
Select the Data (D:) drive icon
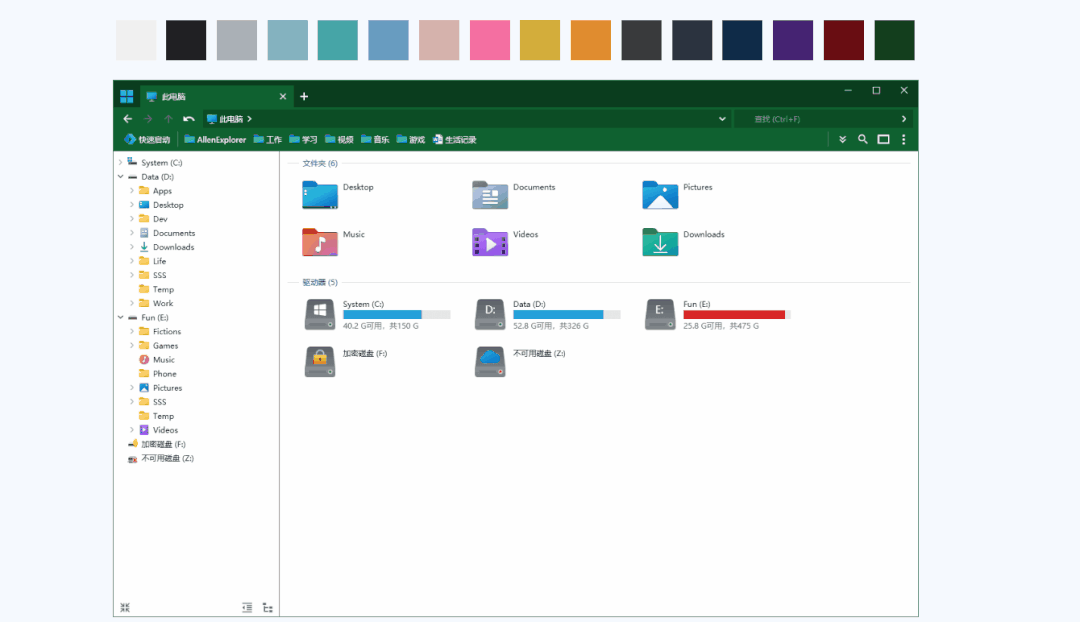coord(490,314)
